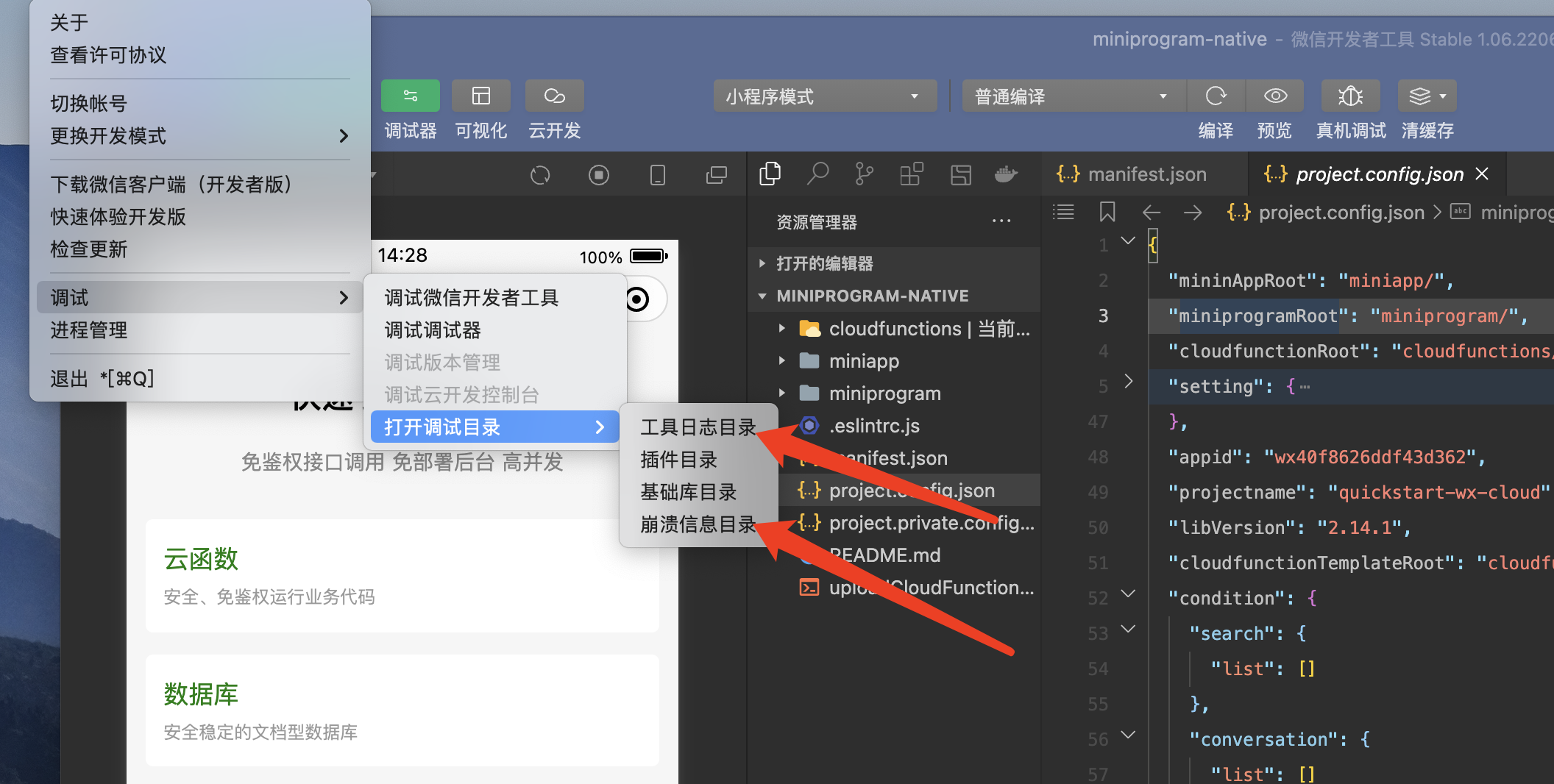Image resolution: width=1554 pixels, height=784 pixels.
Task: Open the Search magnifier in activity bar
Action: [817, 174]
